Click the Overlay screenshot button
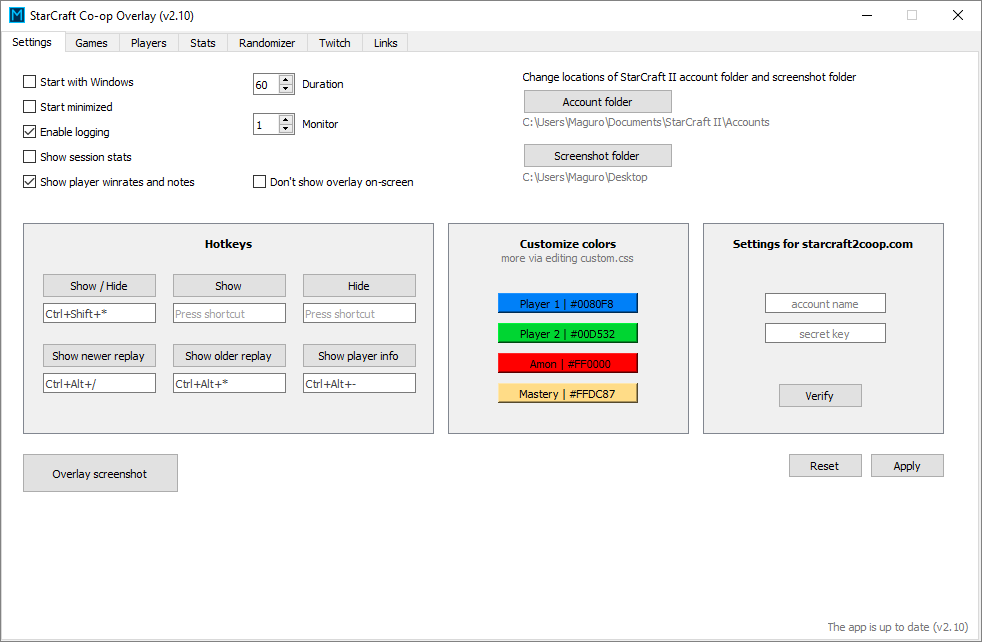 100,474
